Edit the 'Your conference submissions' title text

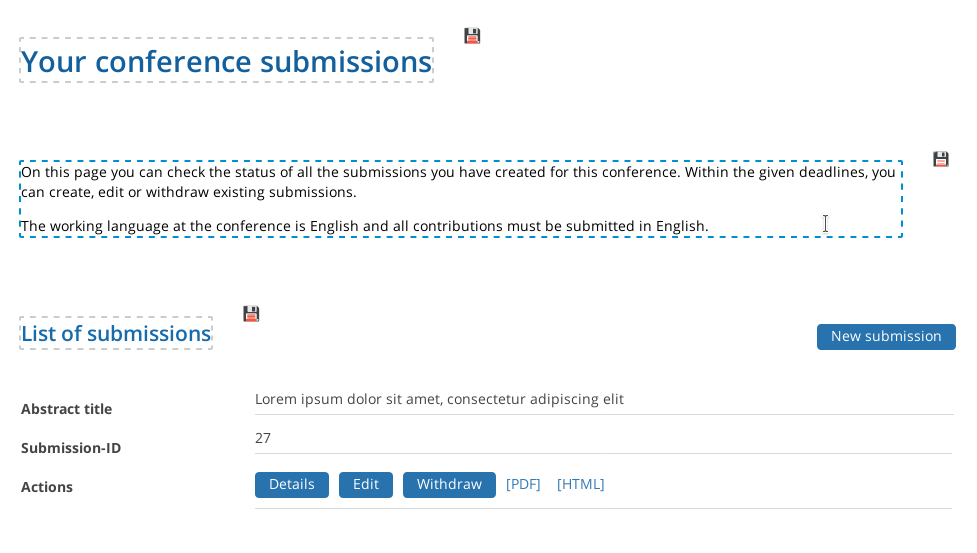(226, 61)
